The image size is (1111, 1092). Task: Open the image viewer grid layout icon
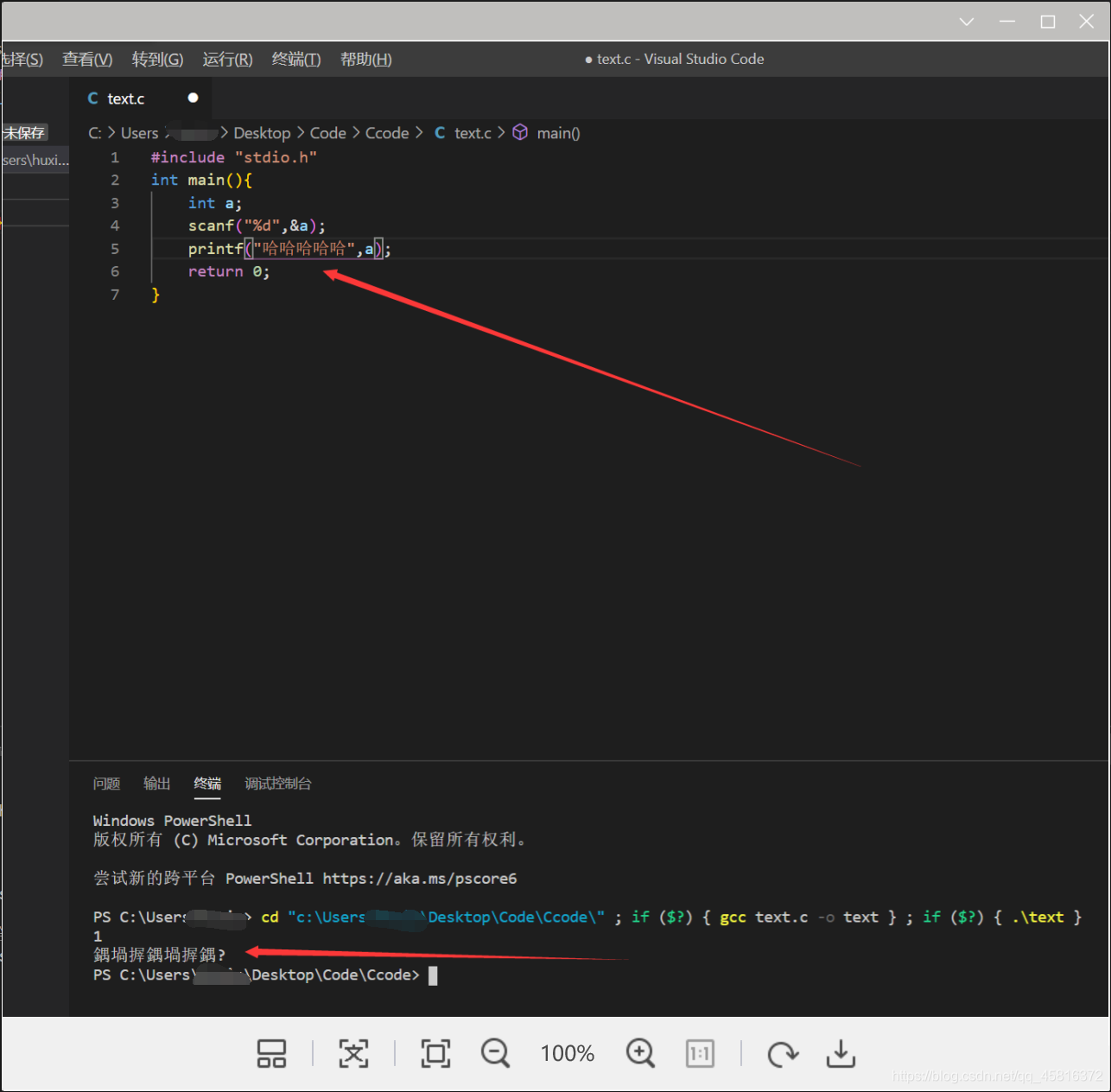tap(271, 1054)
